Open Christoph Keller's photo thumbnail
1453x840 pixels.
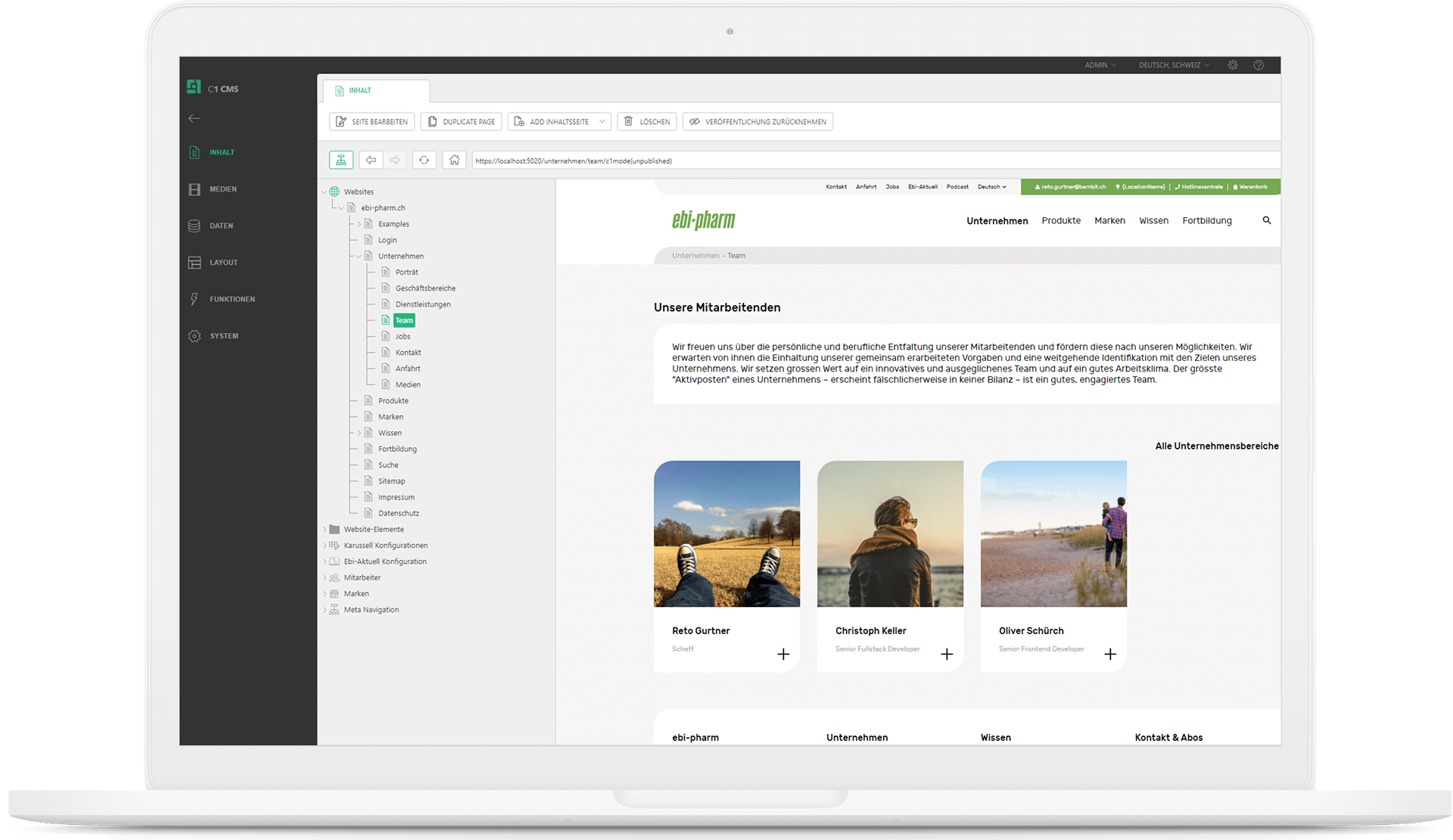(890, 534)
